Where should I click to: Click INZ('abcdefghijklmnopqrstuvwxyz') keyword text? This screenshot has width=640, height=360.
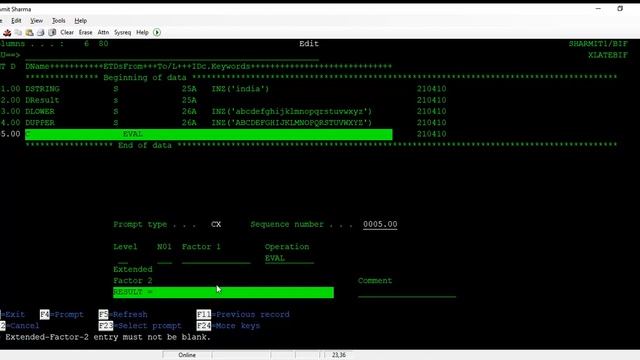pyautogui.click(x=291, y=111)
